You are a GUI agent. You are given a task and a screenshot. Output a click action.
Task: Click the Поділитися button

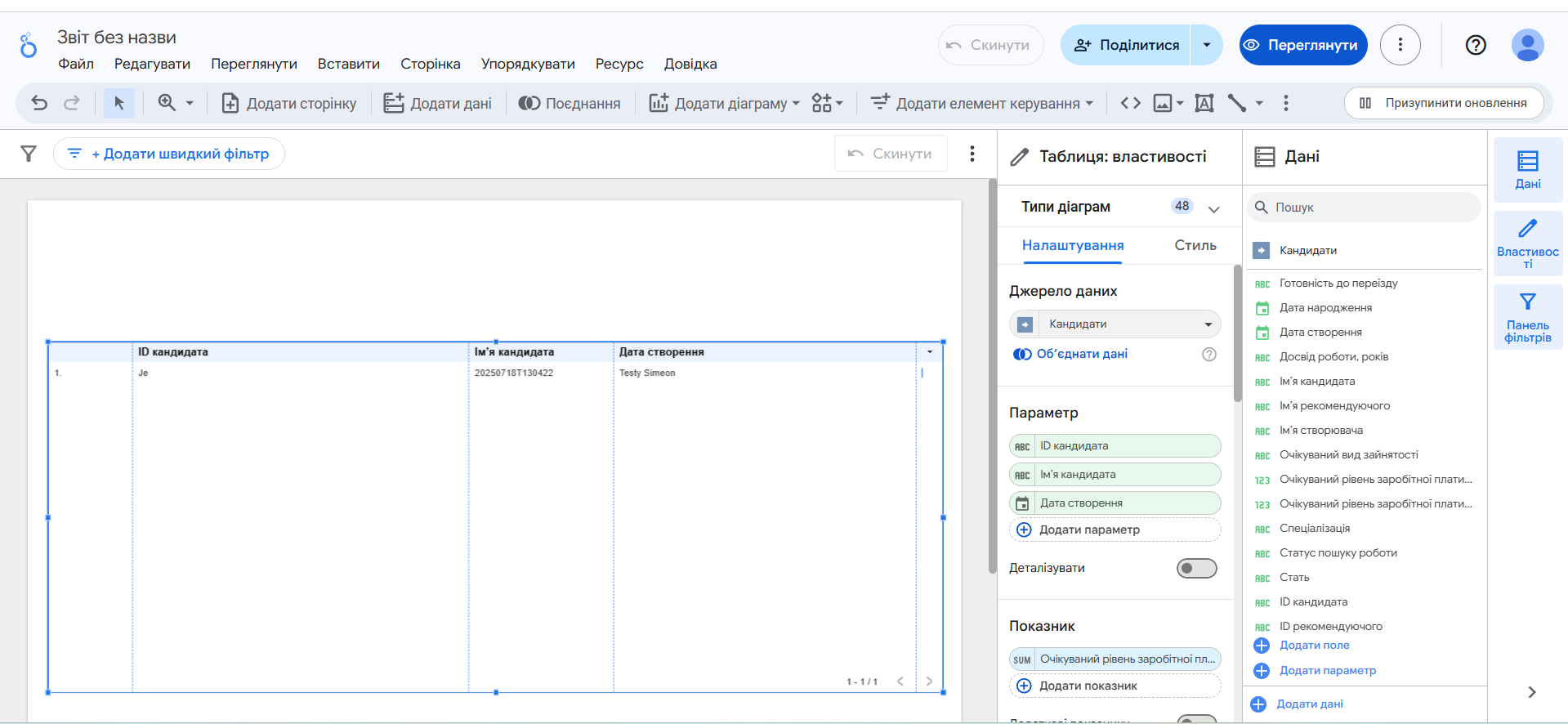[1126, 45]
